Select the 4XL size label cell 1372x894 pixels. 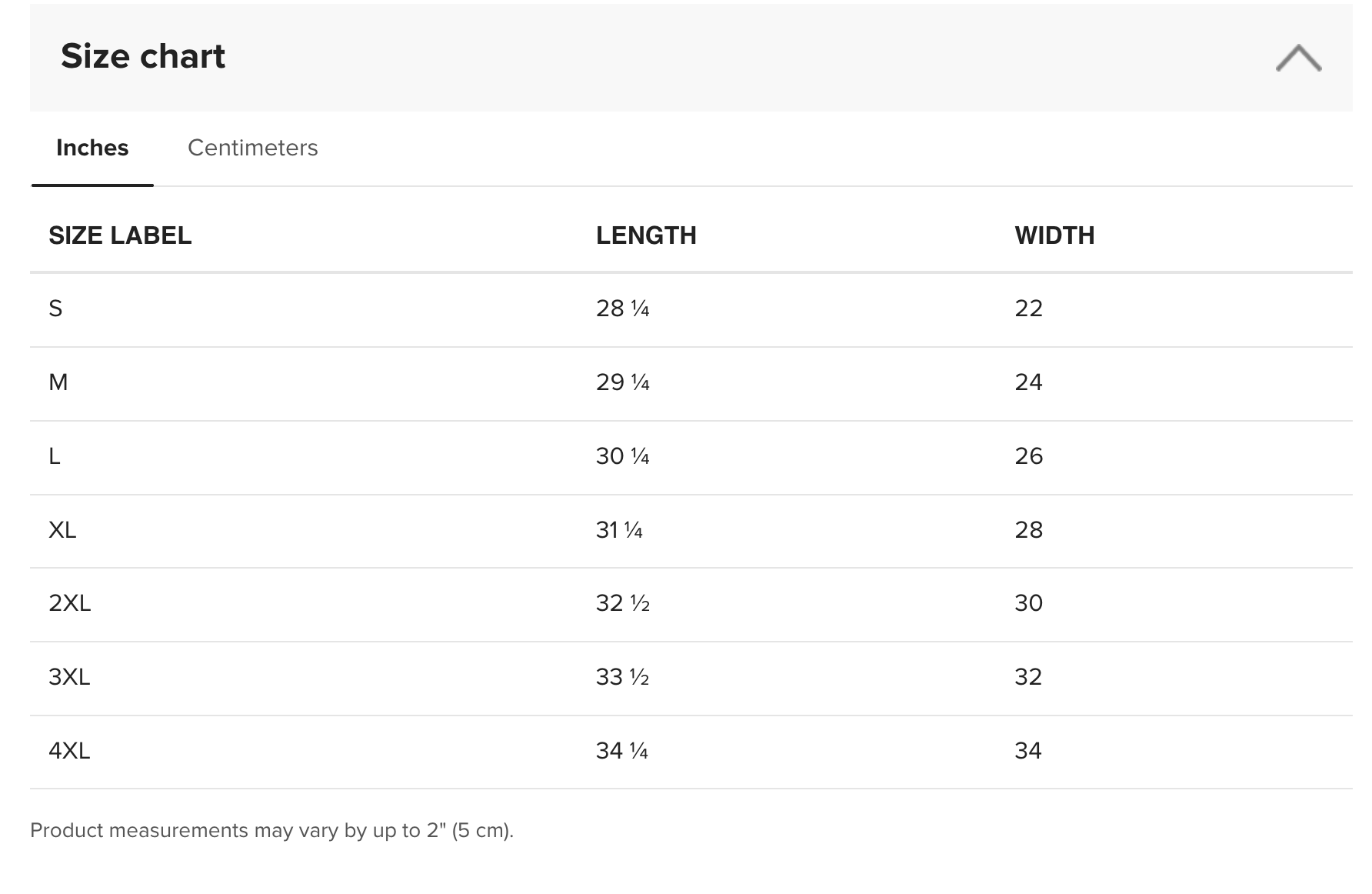pyautogui.click(x=69, y=751)
